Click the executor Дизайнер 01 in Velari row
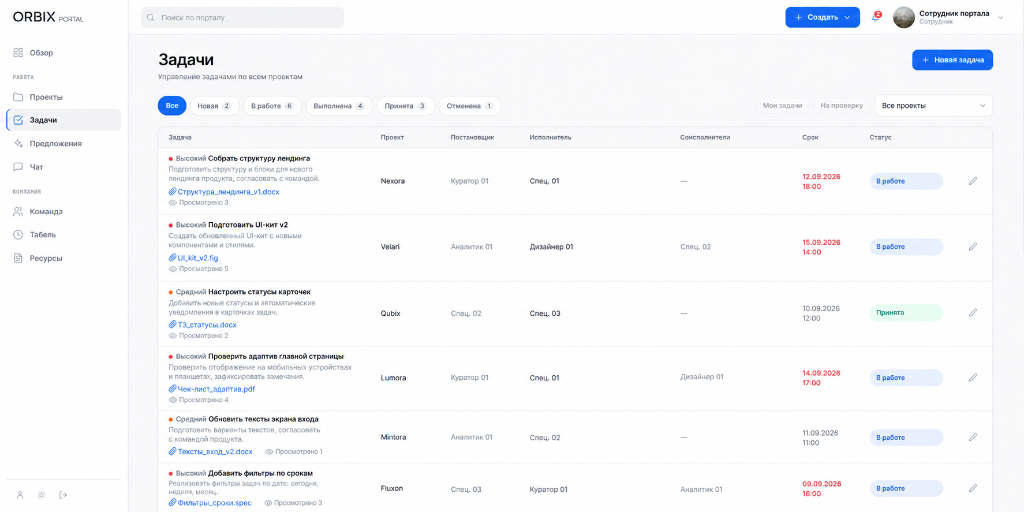Screen dimensions: 1024x512 (551, 247)
